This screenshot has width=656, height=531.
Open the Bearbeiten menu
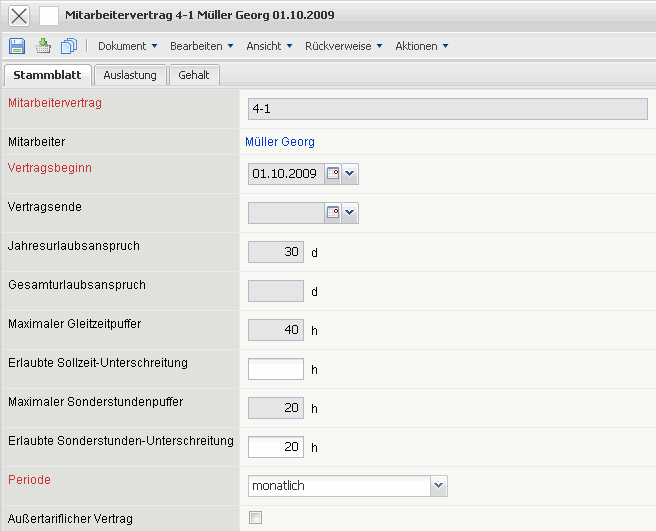[201, 46]
